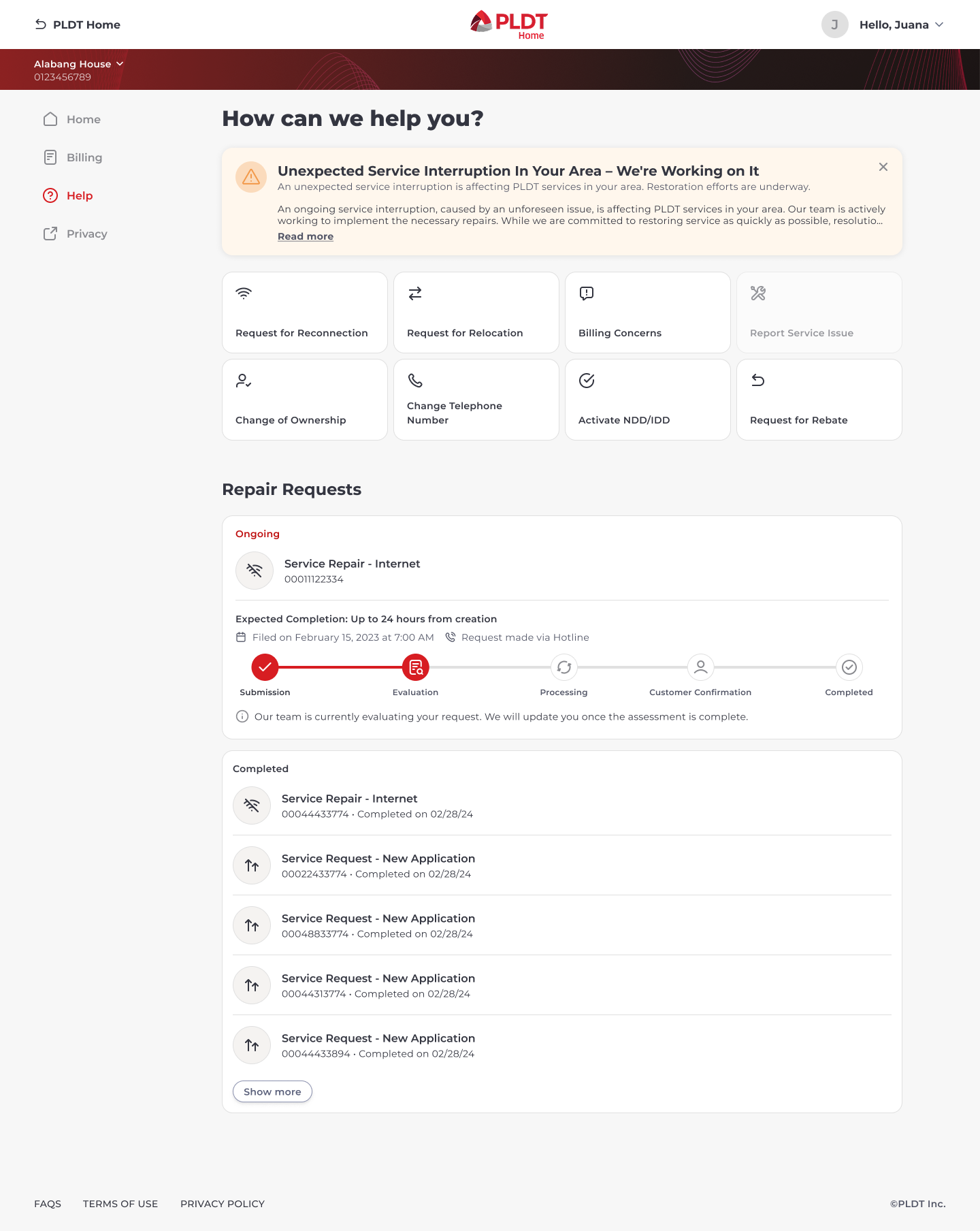980x1231 pixels.
Task: Click the Customer Confirmation step icon
Action: (700, 667)
